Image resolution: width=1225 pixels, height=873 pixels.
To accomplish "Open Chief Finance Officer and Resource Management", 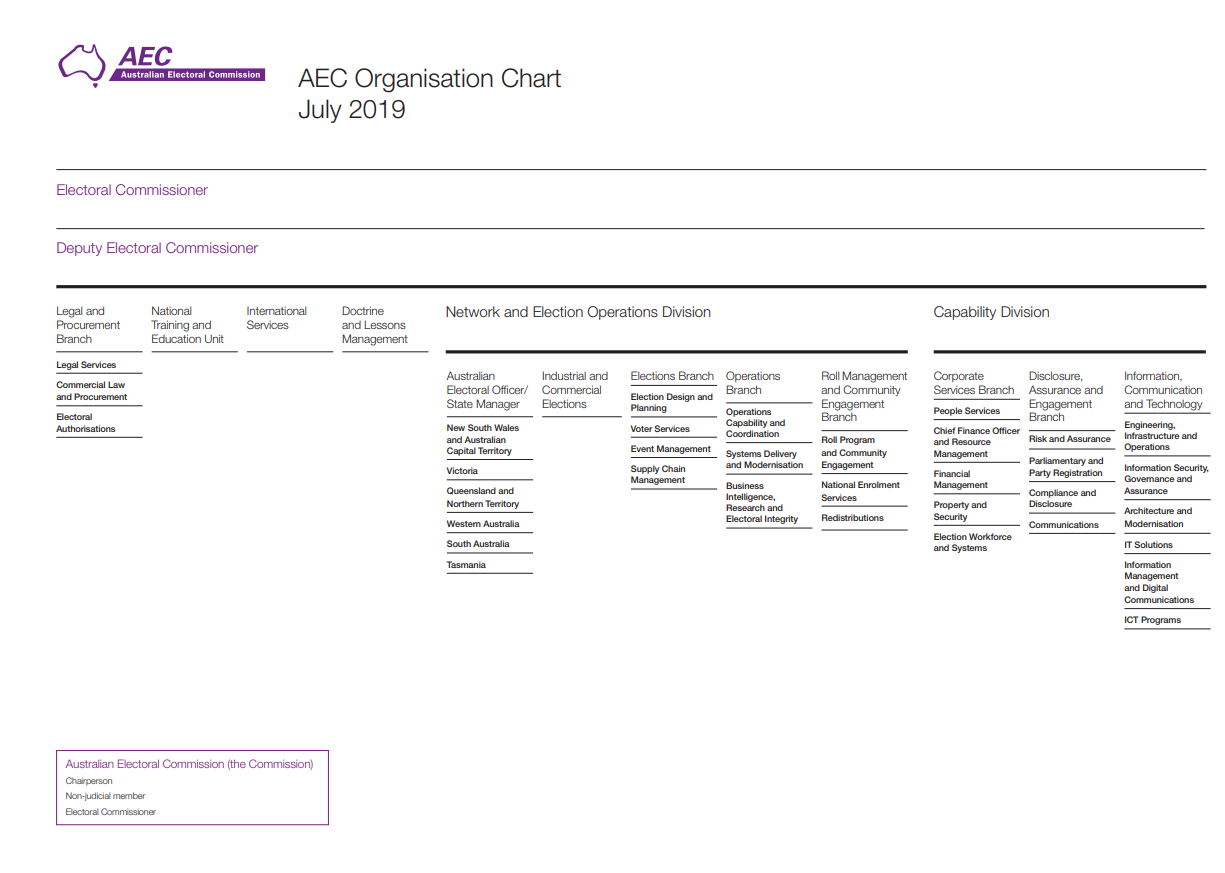I will [x=976, y=442].
